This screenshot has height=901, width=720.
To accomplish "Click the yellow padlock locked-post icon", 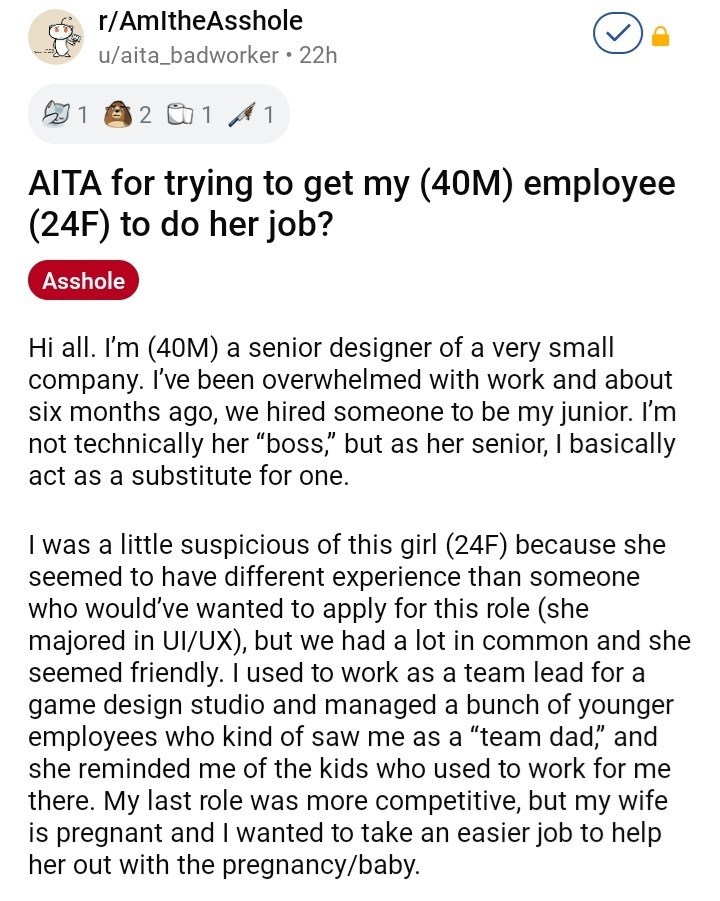I will 660,36.
